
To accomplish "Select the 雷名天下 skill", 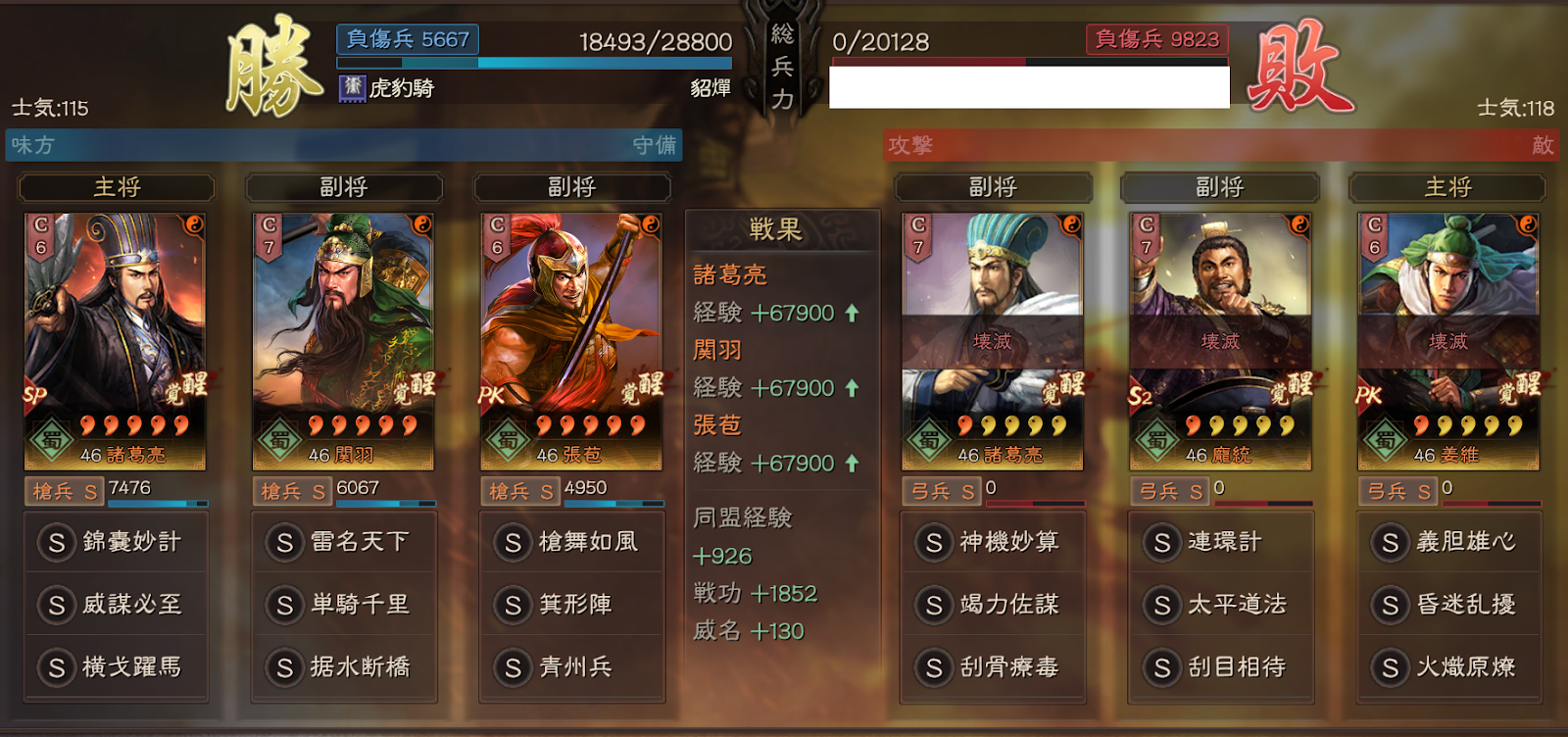I will (x=343, y=542).
